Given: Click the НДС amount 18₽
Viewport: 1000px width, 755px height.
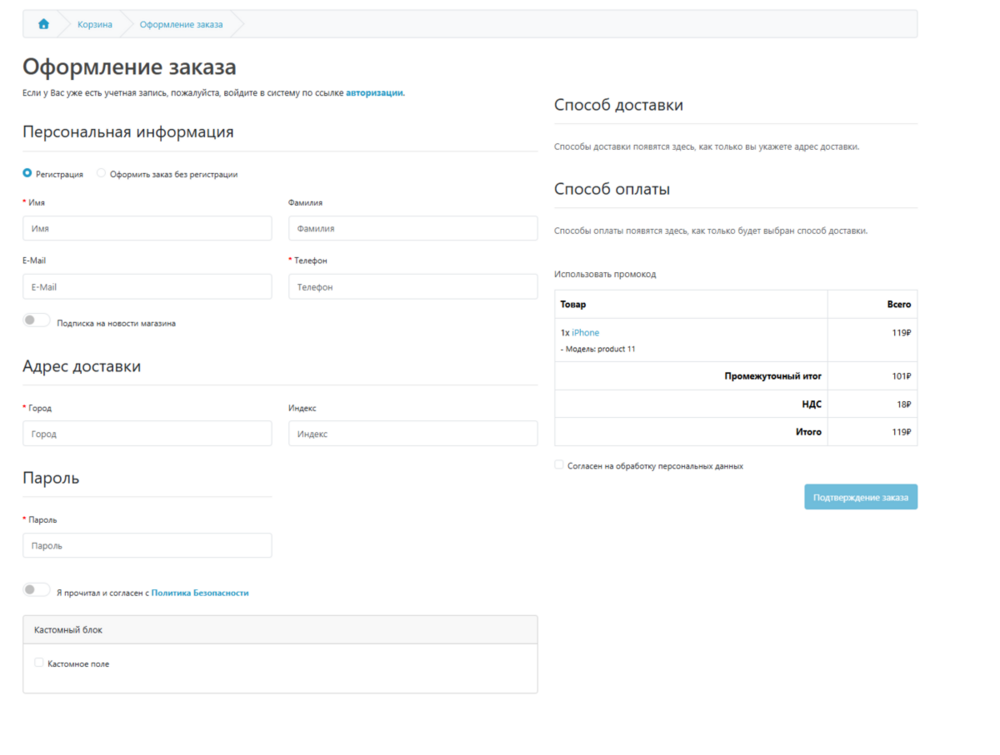Looking at the screenshot, I should (x=904, y=404).
